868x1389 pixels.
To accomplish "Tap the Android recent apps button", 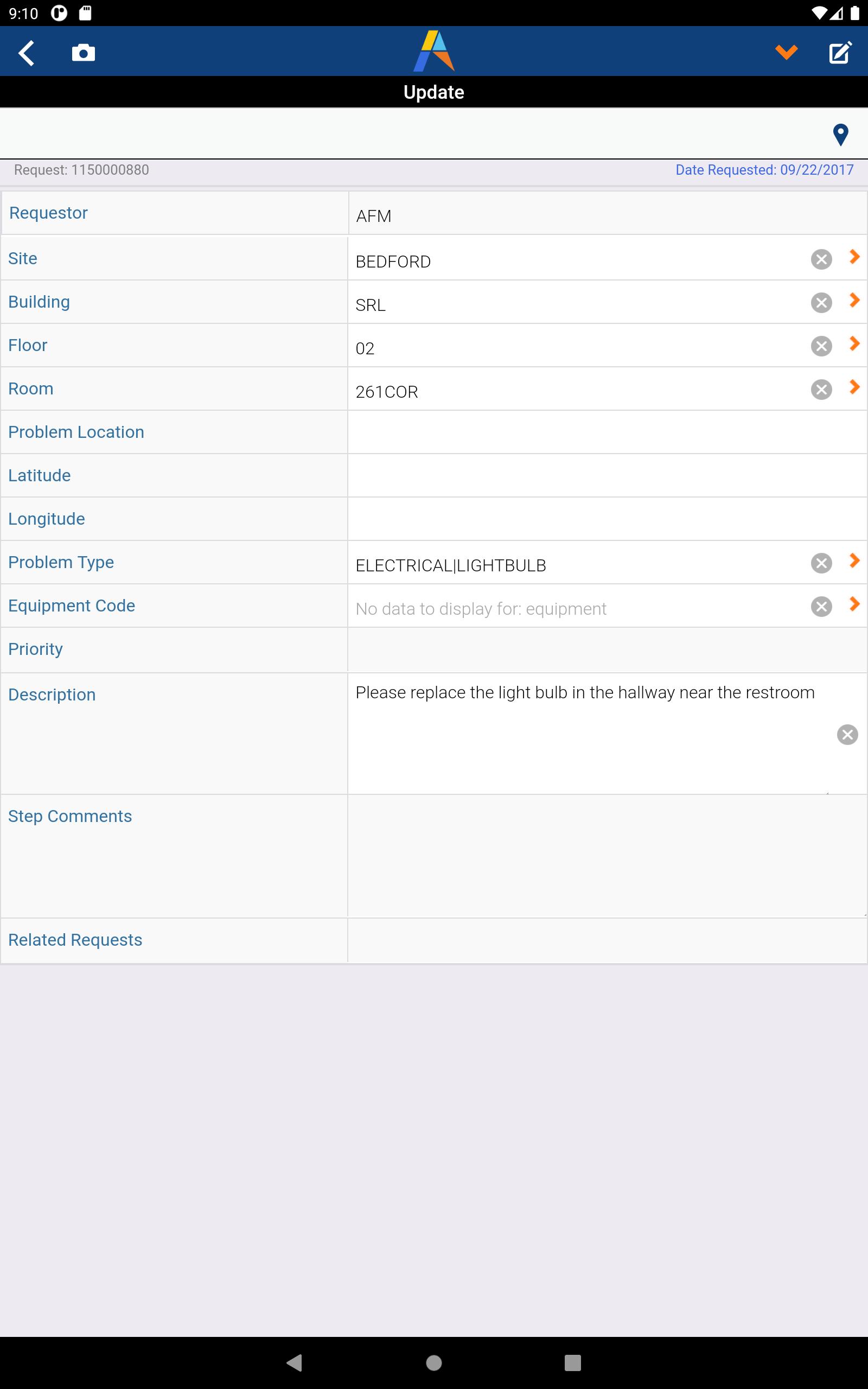I will [x=572, y=1362].
